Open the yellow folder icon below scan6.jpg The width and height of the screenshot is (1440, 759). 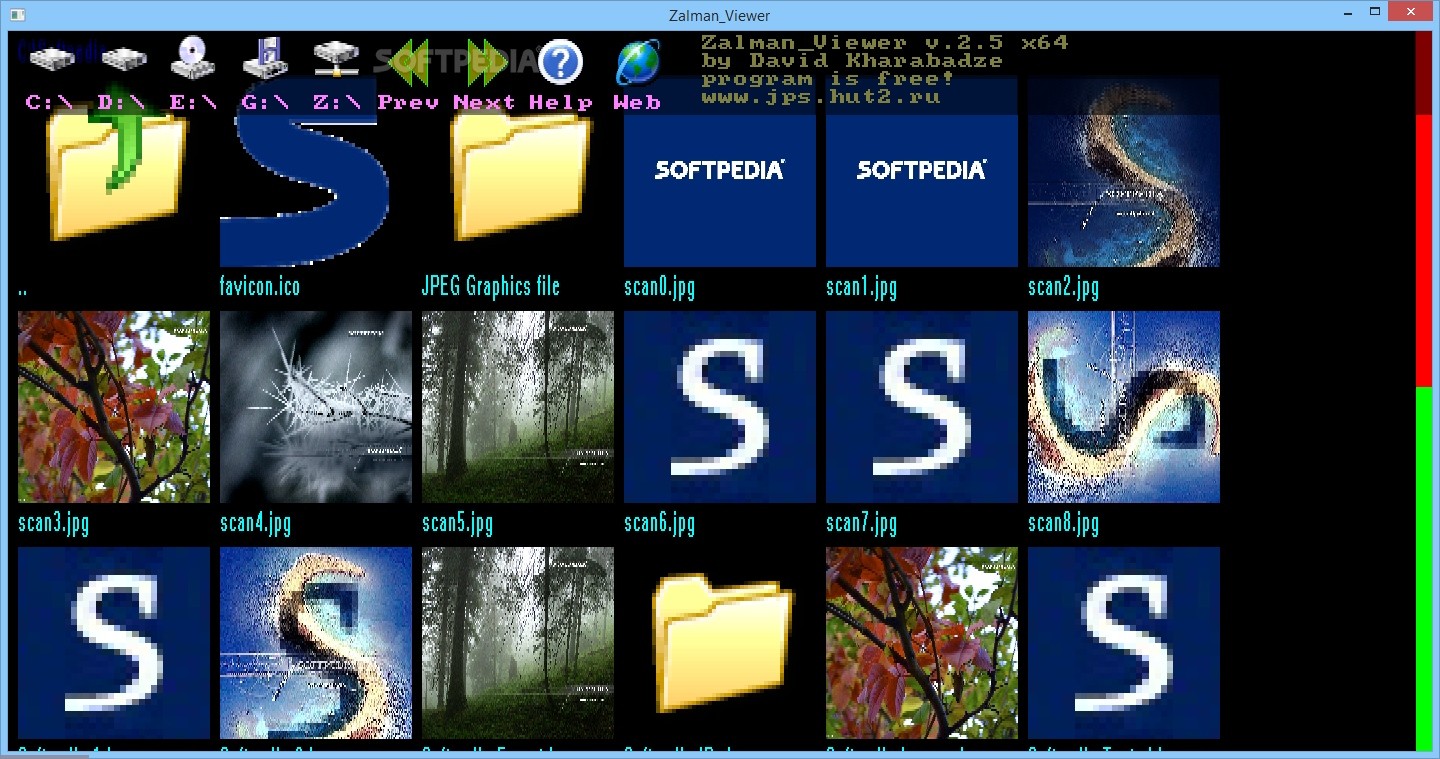tap(720, 643)
